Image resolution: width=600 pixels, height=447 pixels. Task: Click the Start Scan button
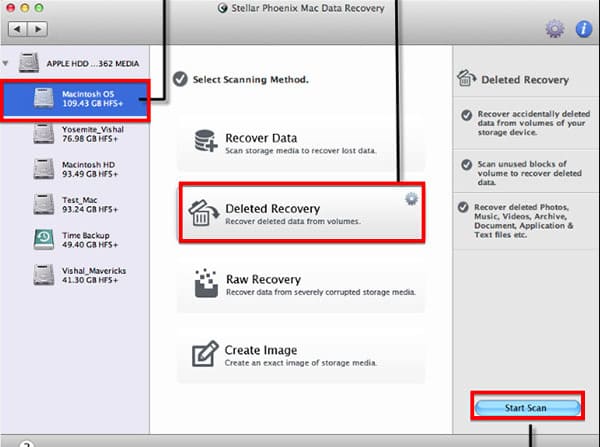527,408
